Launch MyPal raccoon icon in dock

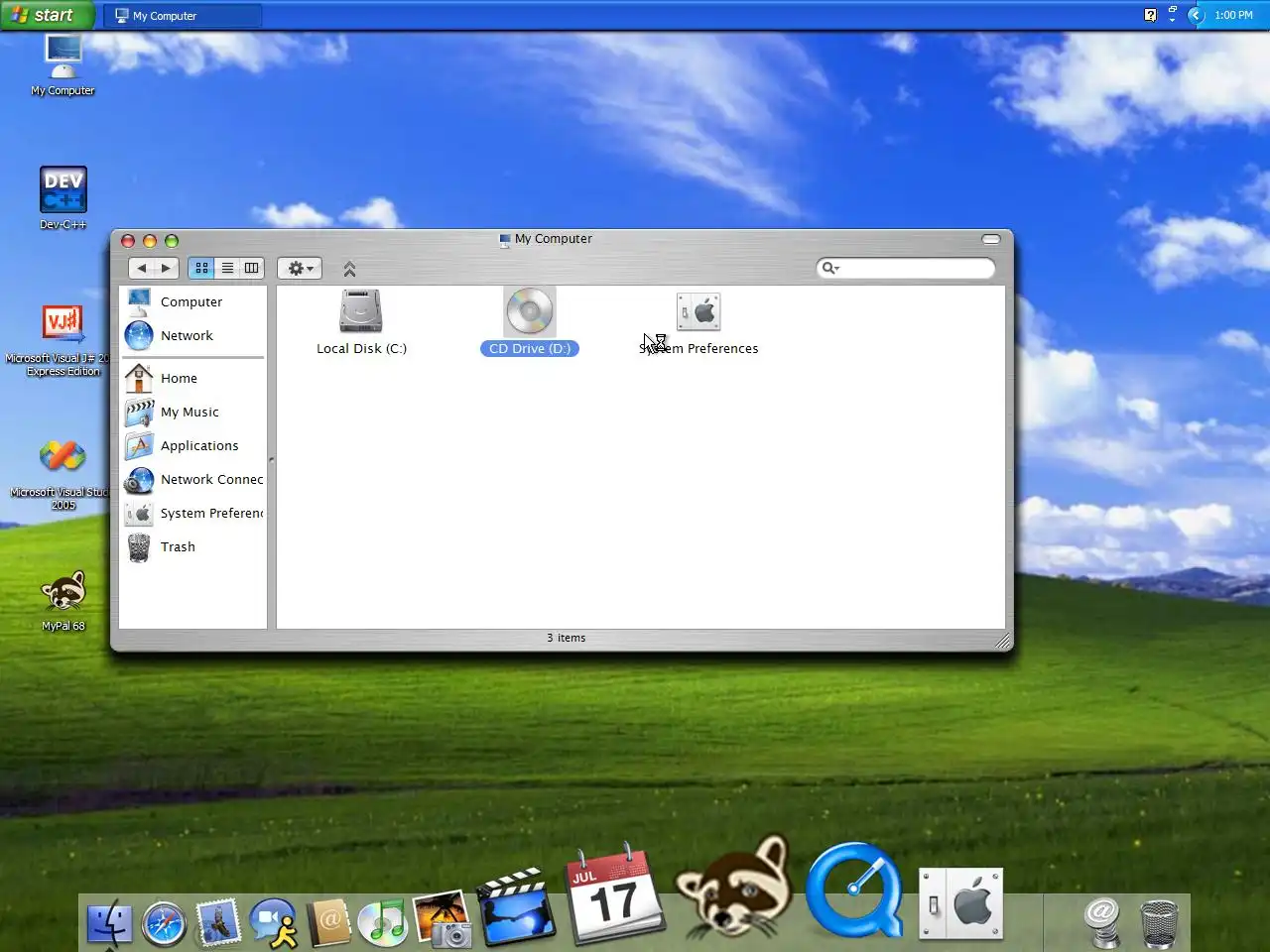point(734,888)
